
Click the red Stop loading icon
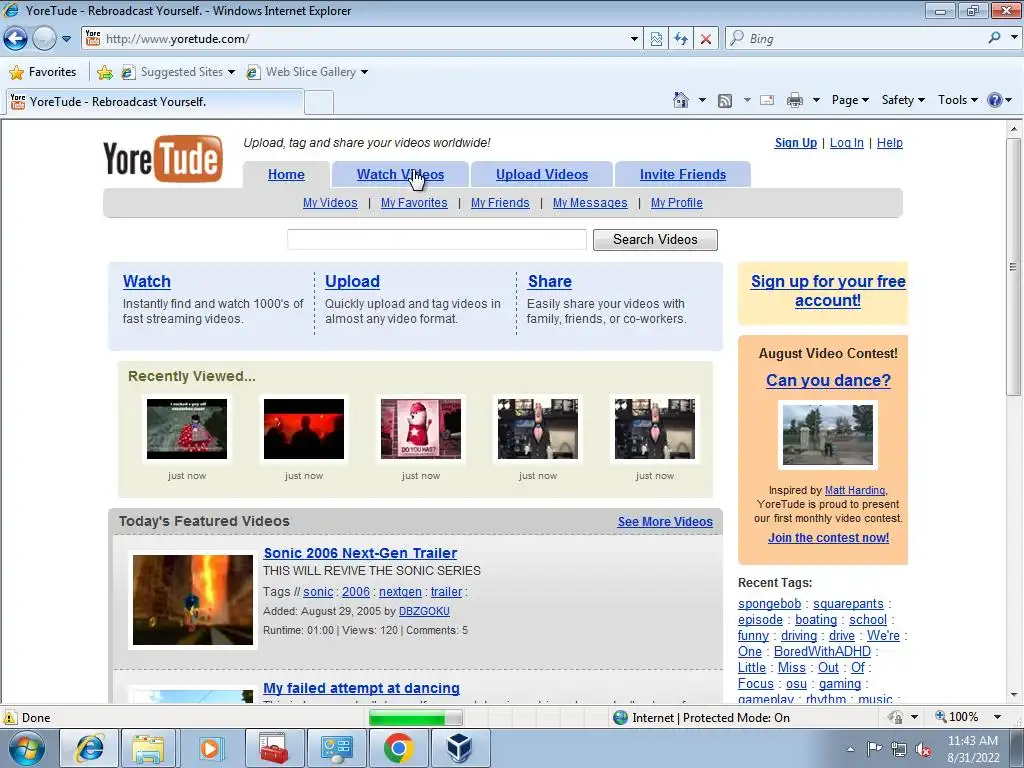(706, 39)
